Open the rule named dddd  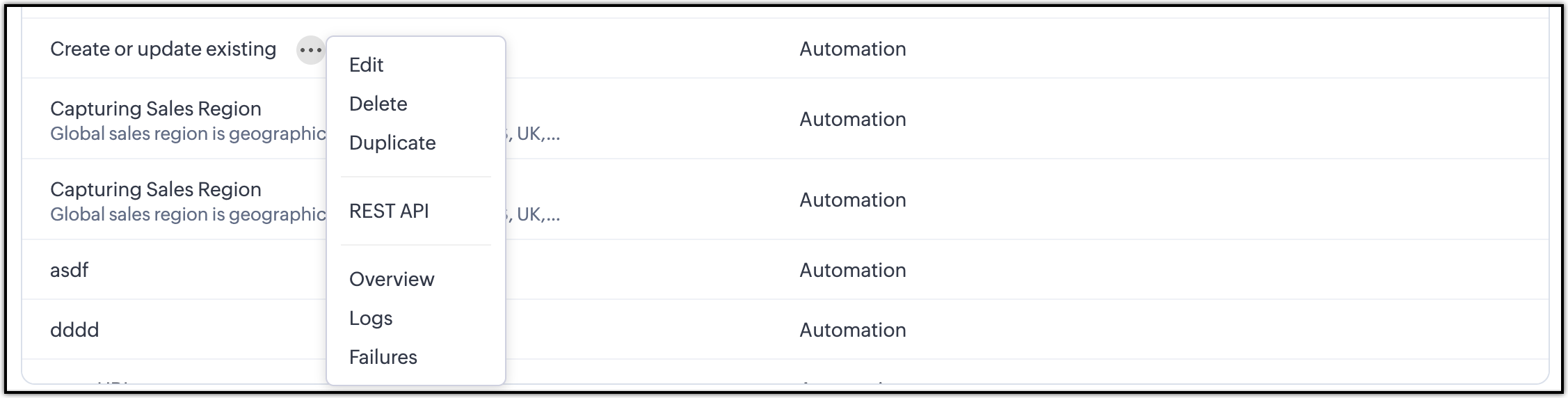pyautogui.click(x=74, y=330)
